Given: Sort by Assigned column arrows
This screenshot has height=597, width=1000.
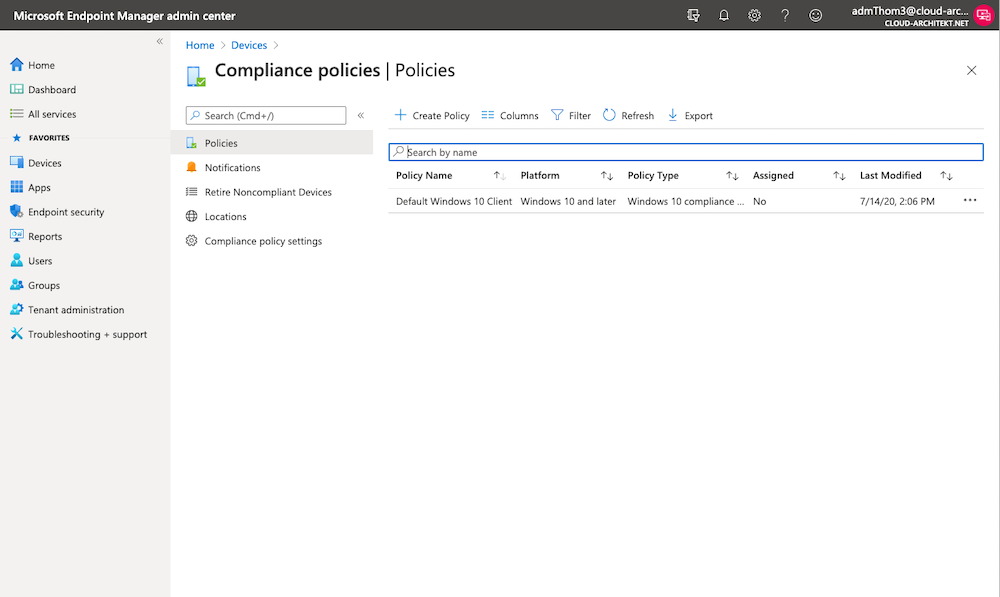Looking at the screenshot, I should click(x=839, y=175).
